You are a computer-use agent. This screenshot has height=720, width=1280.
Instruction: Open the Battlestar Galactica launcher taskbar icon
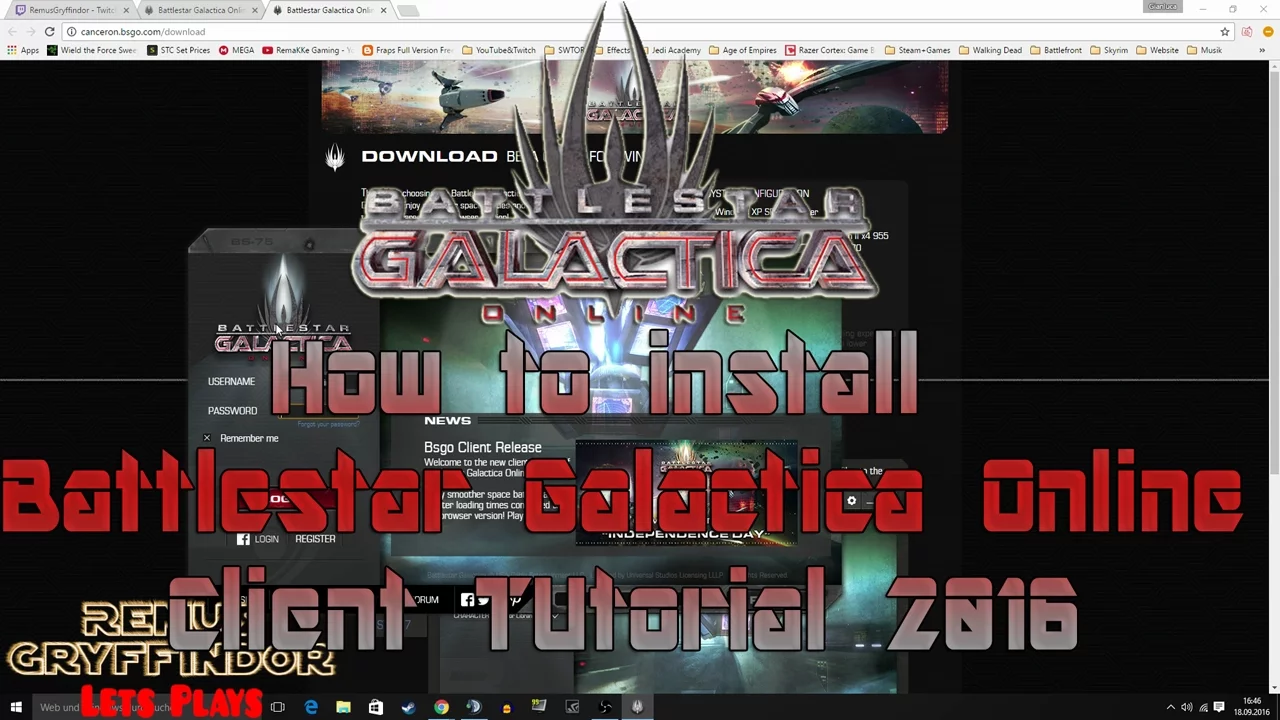[637, 708]
